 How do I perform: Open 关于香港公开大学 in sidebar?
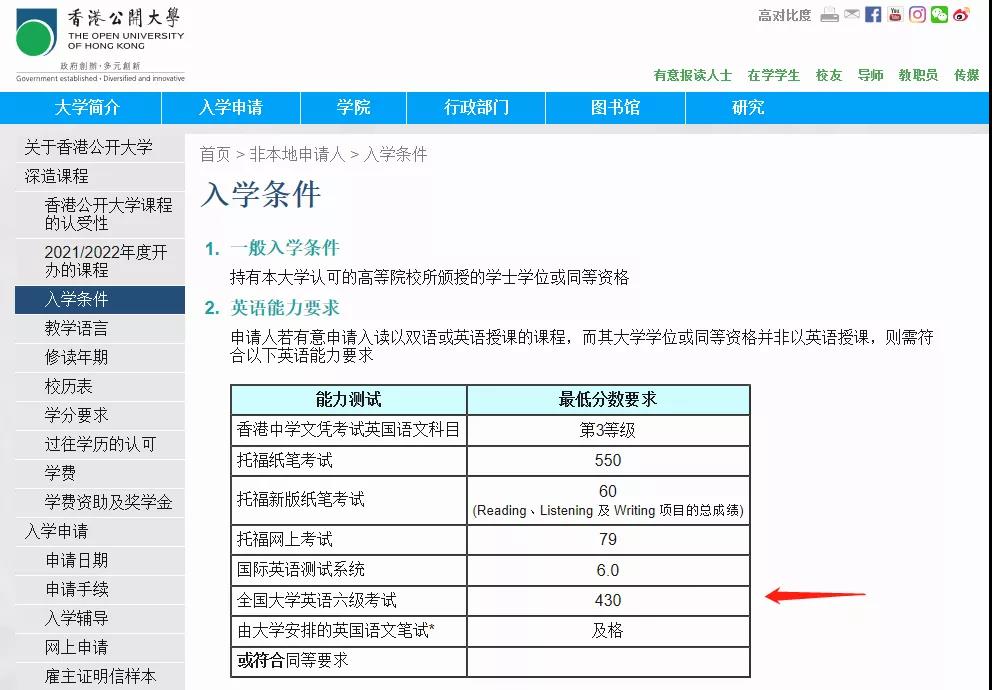click(100, 147)
